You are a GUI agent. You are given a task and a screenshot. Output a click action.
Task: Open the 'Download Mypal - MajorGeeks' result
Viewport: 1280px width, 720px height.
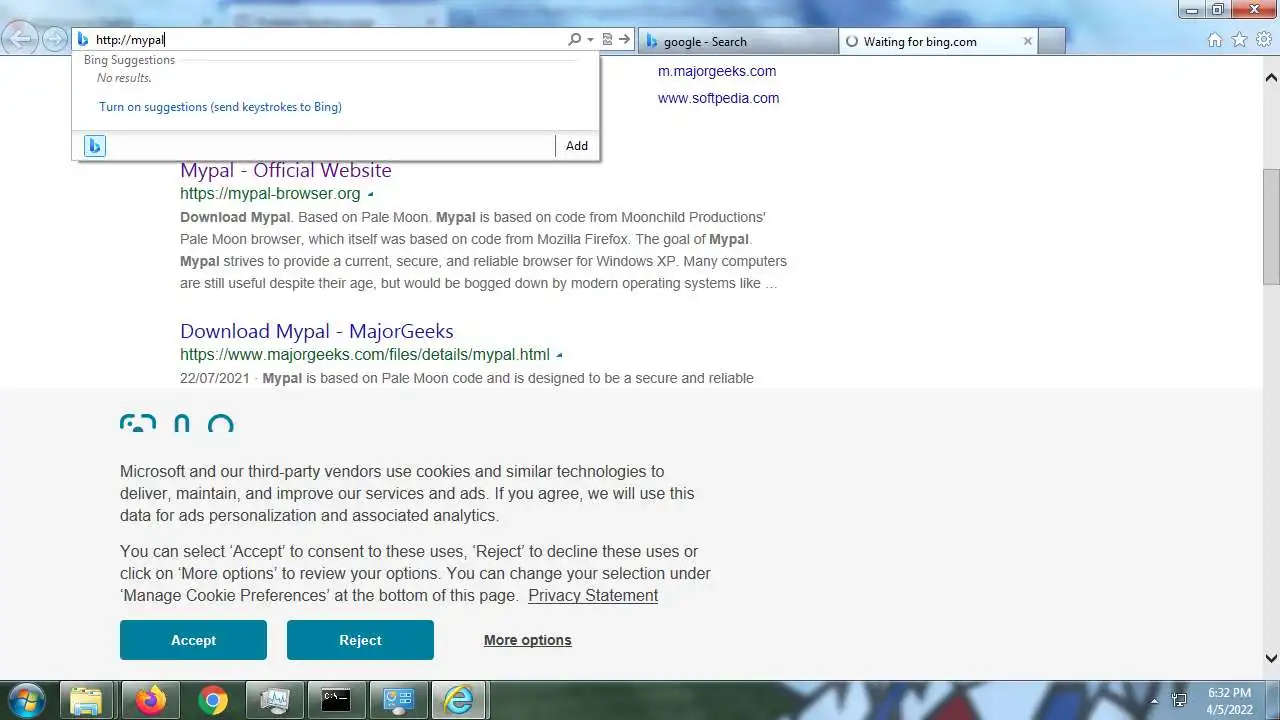[317, 331]
